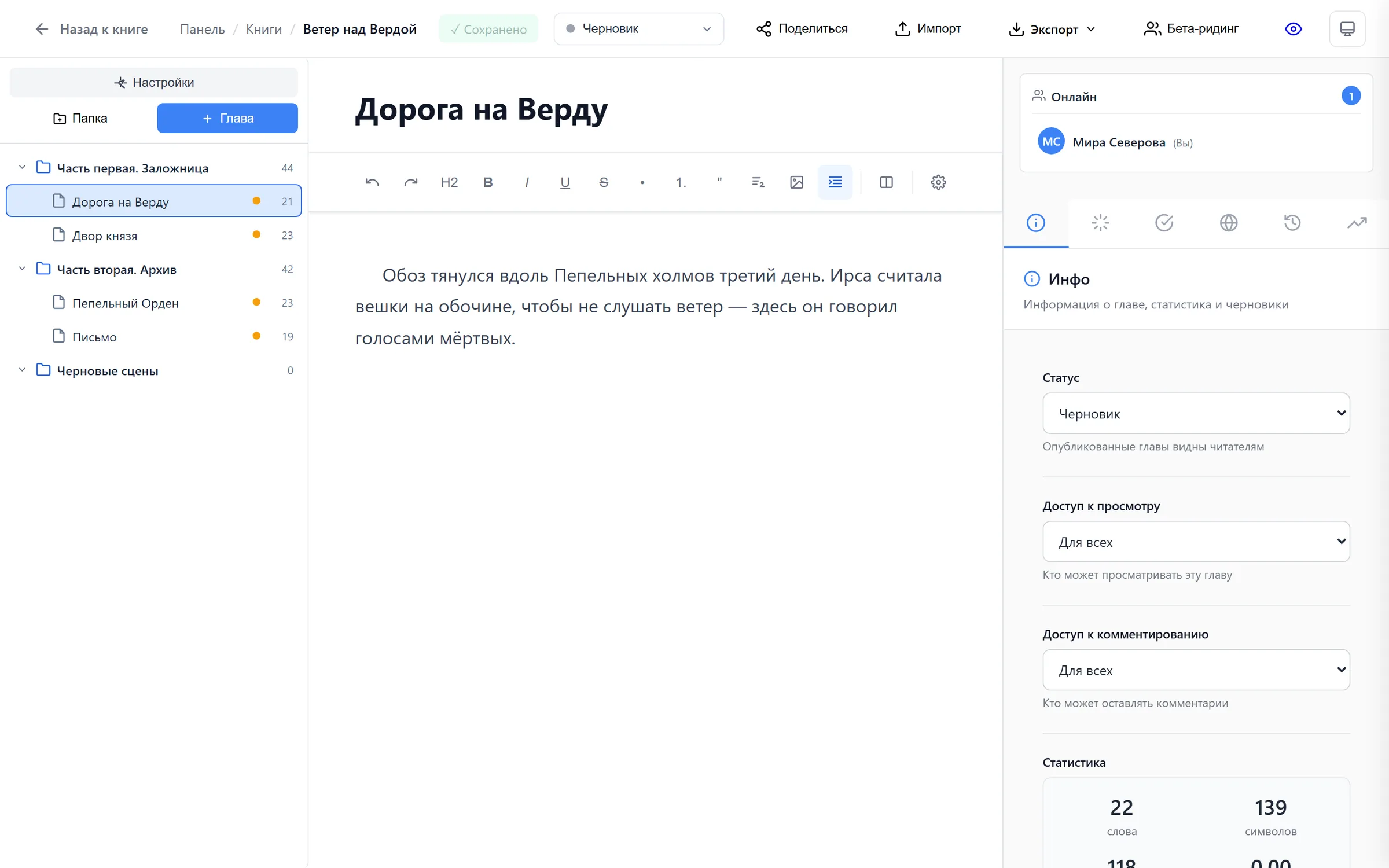
Task: Toggle italic formatting
Action: [x=527, y=182]
